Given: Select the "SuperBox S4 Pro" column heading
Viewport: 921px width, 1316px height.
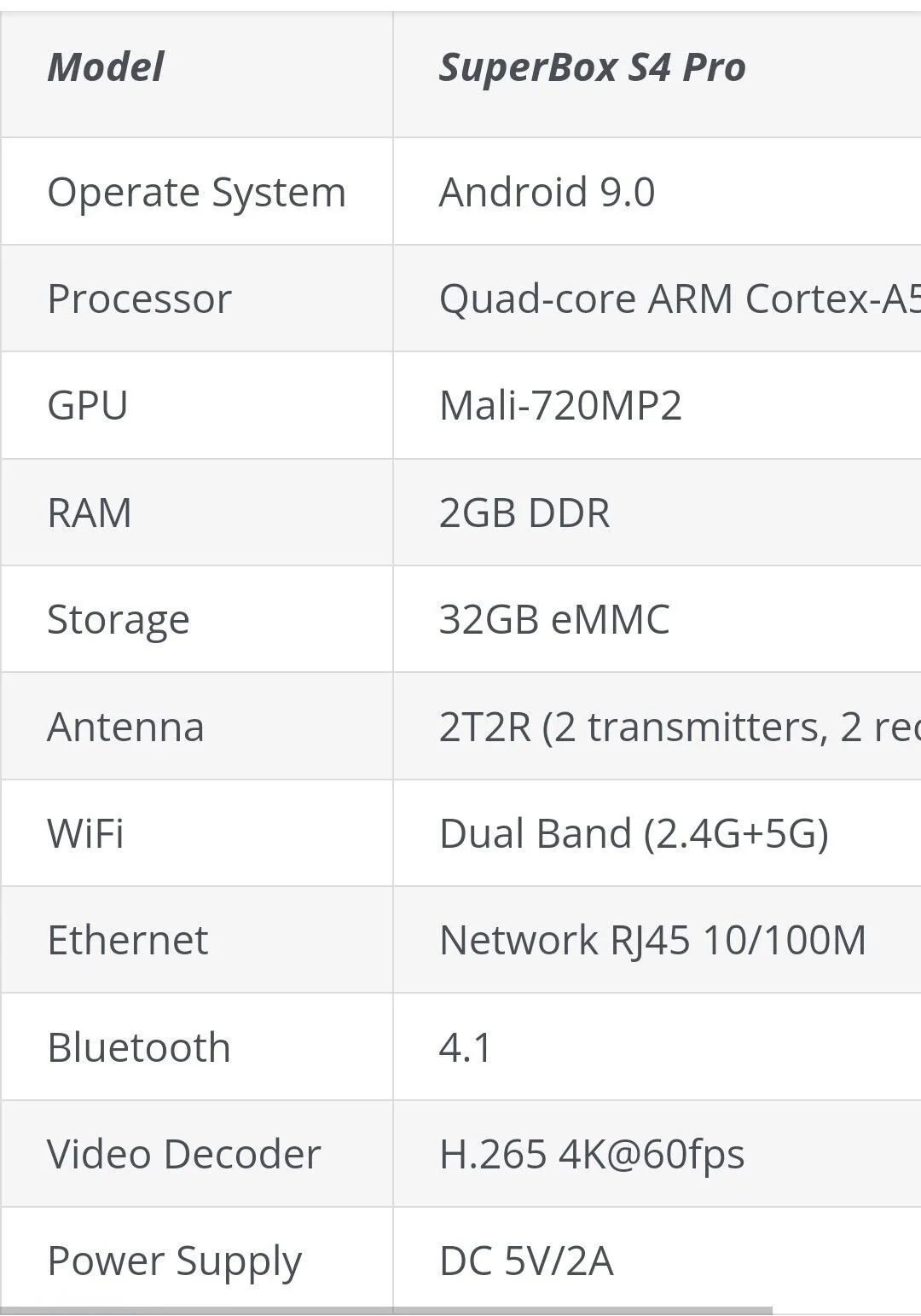Looking at the screenshot, I should (x=592, y=67).
